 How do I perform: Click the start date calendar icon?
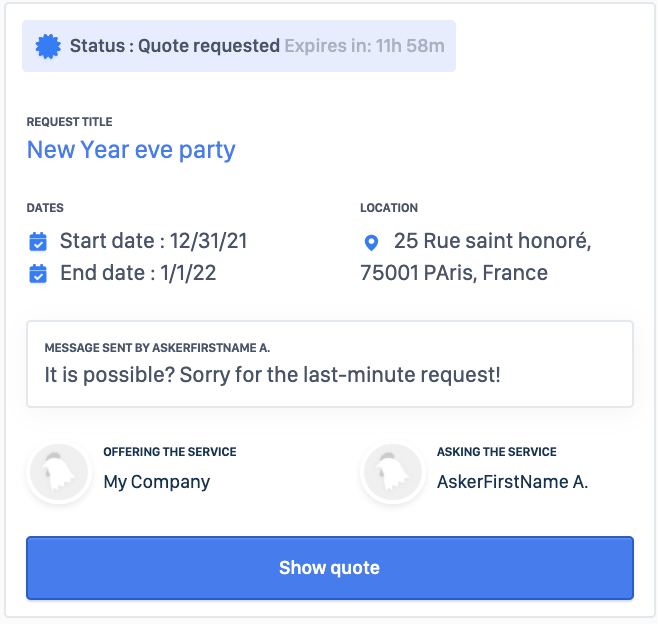tap(38, 241)
